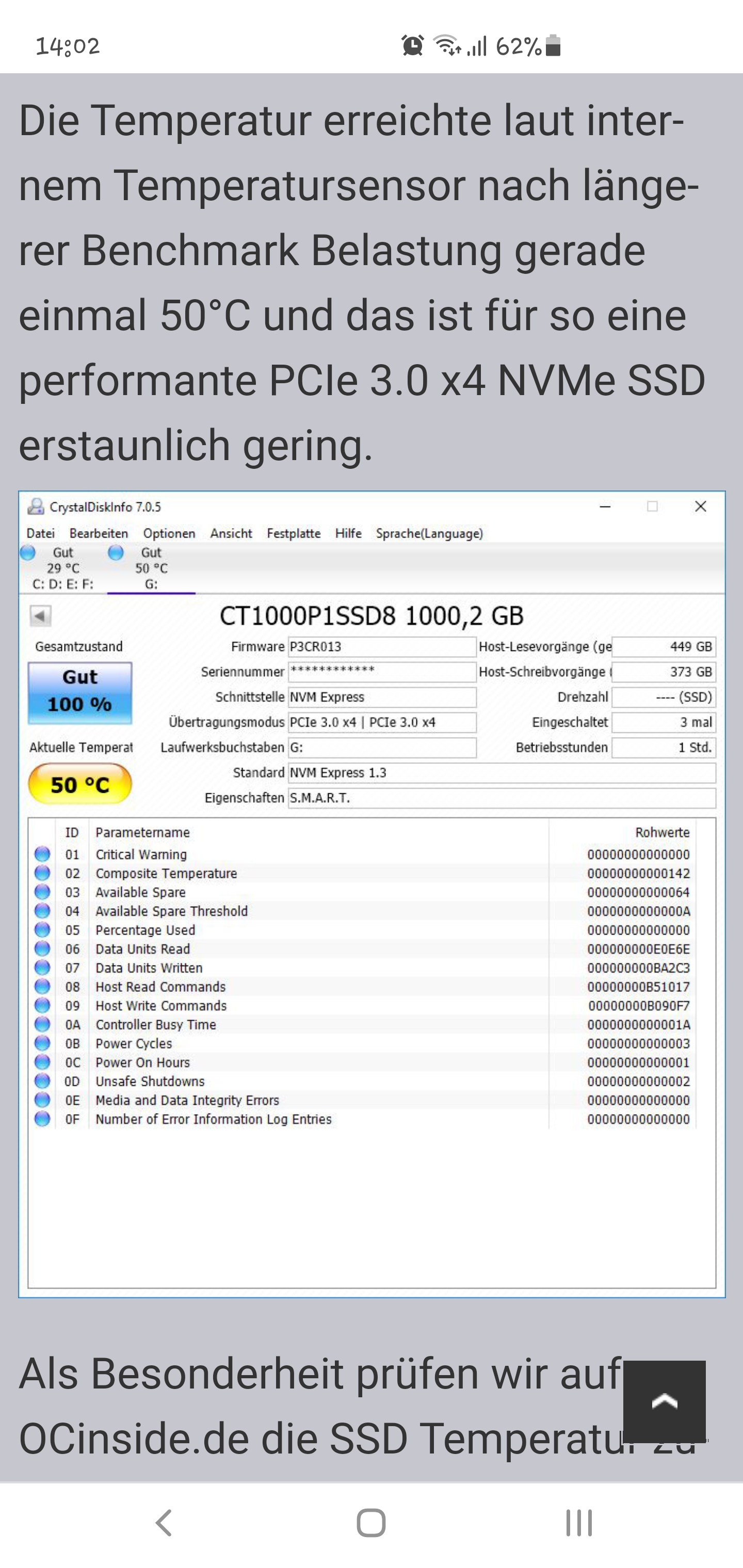This screenshot has height=1568, width=743.
Task: Open the Bearbeiten menu
Action: [x=99, y=533]
